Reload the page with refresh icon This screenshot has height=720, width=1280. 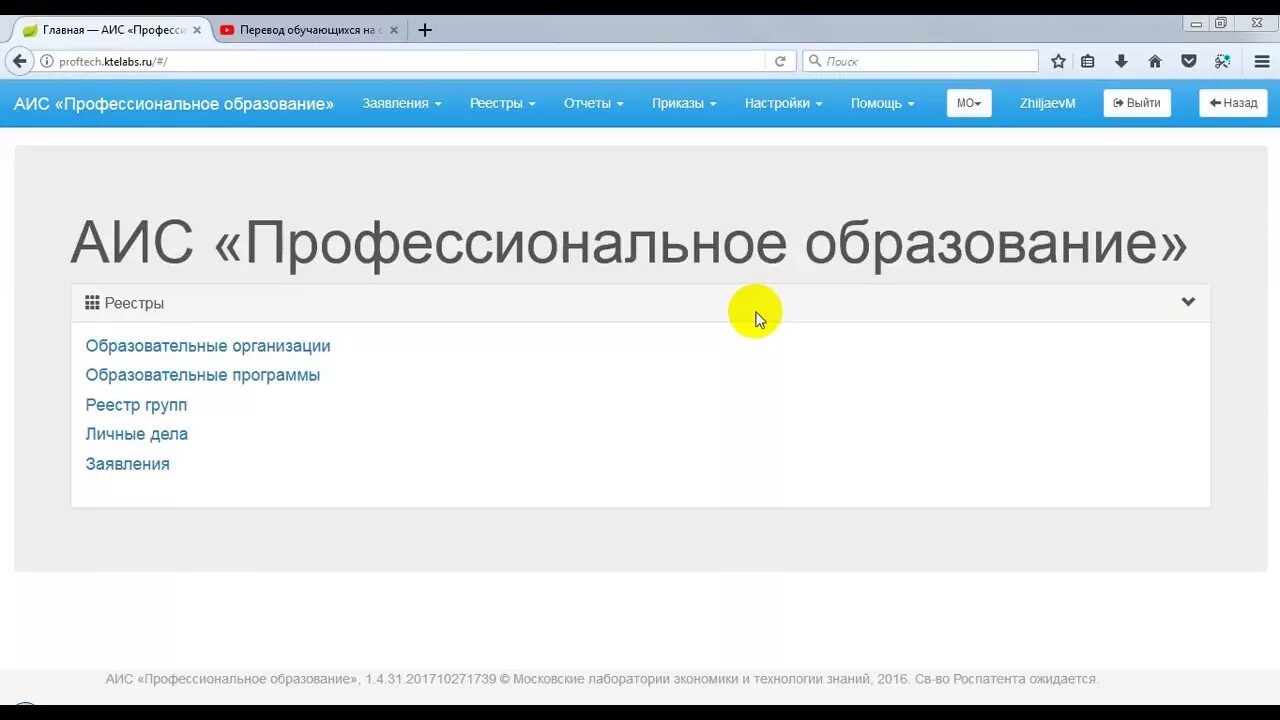tap(780, 61)
